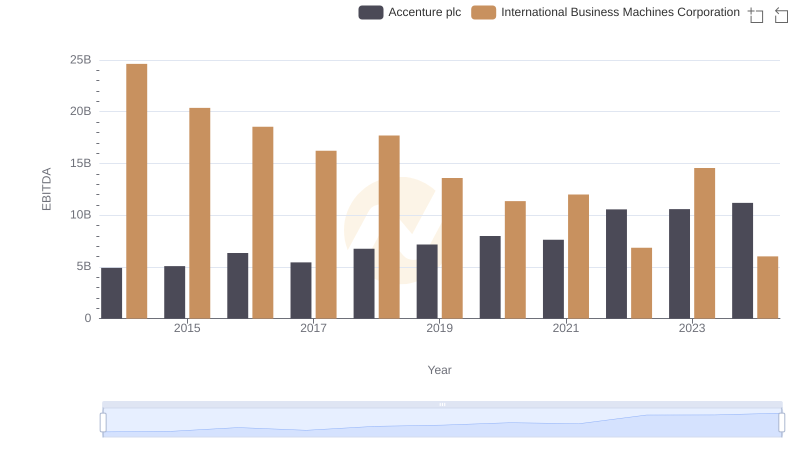Click the 2017 x-axis label
The image size is (800, 461).
pos(313,328)
